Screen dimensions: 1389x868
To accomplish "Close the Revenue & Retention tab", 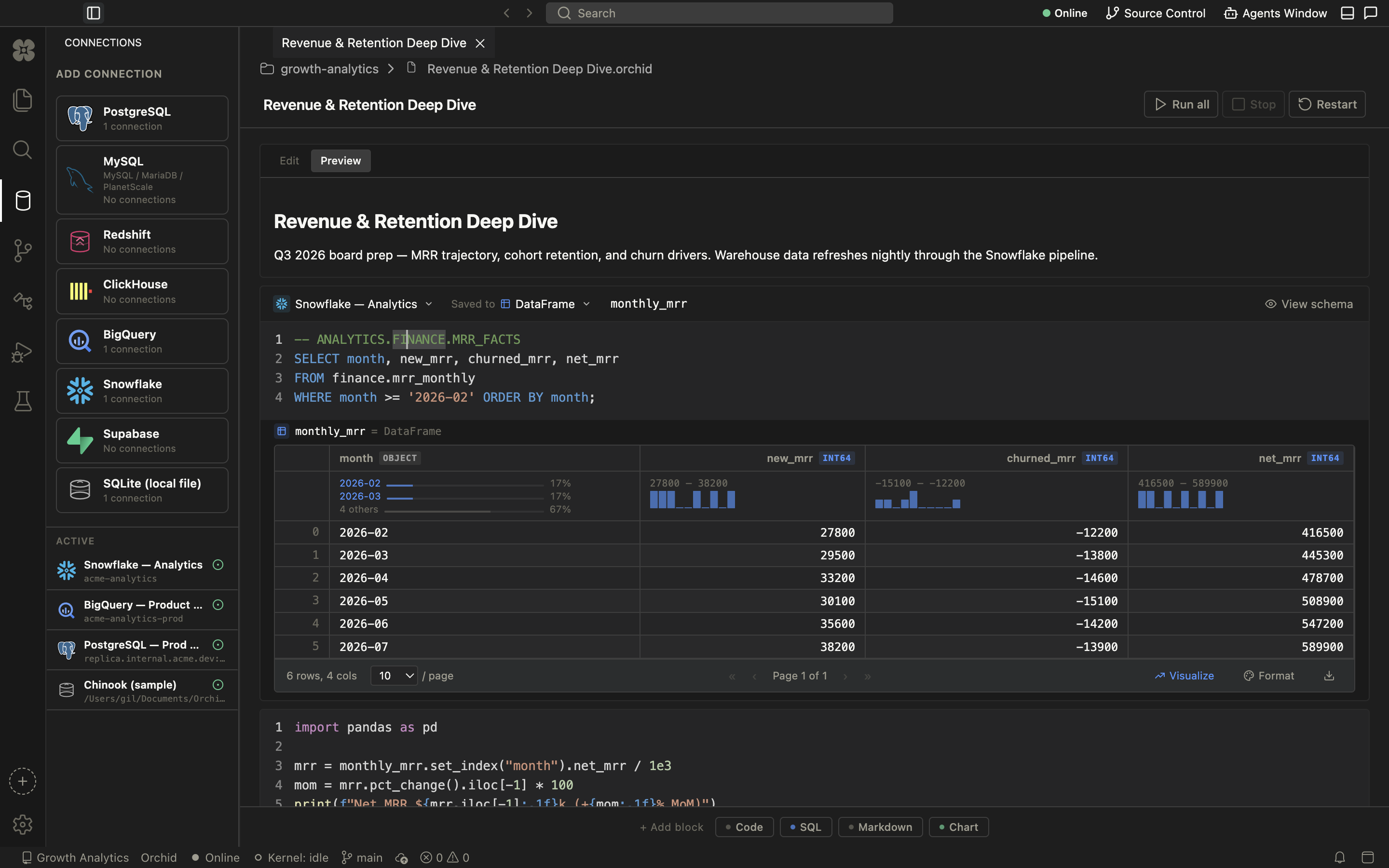I will point(480,43).
